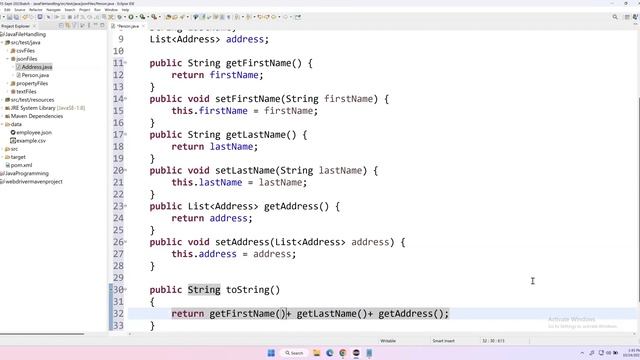Viewport: 640px width, 360px height.
Task: Open the dropdown arrow beside the Debug icon
Action: click(x=124, y=17)
